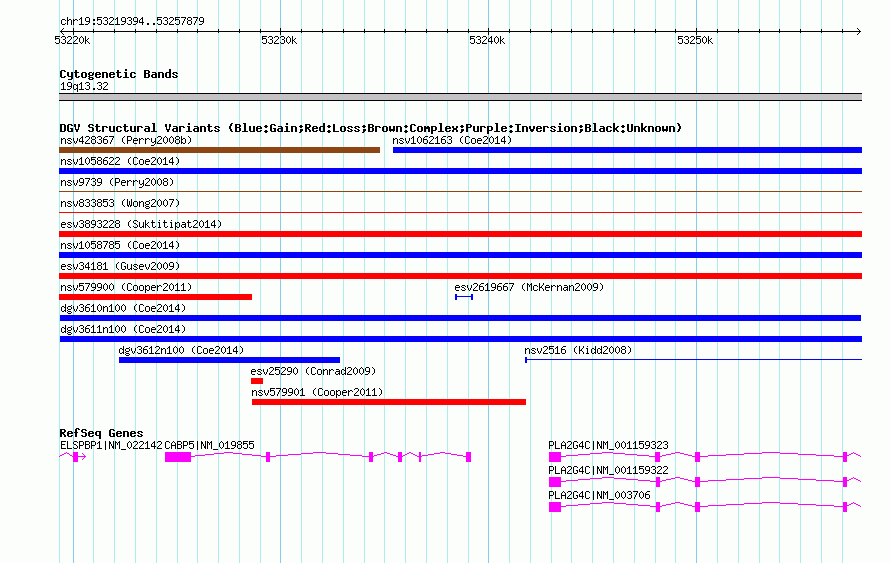Click the blue dgv3611n100 gain bar
This screenshot has width=890, height=563.
pos(460,339)
